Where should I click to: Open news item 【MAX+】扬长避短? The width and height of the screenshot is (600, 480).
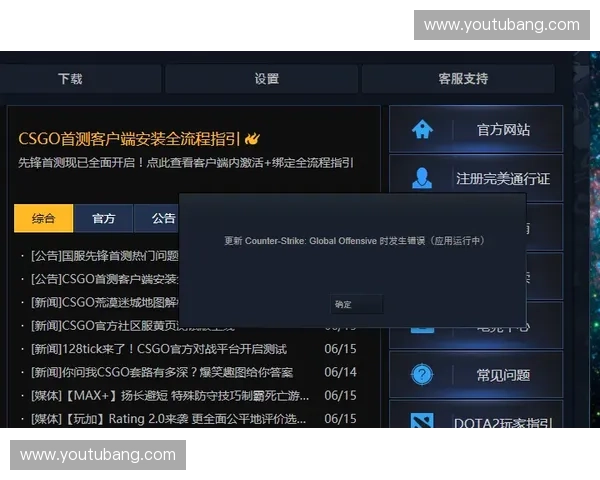point(170,396)
